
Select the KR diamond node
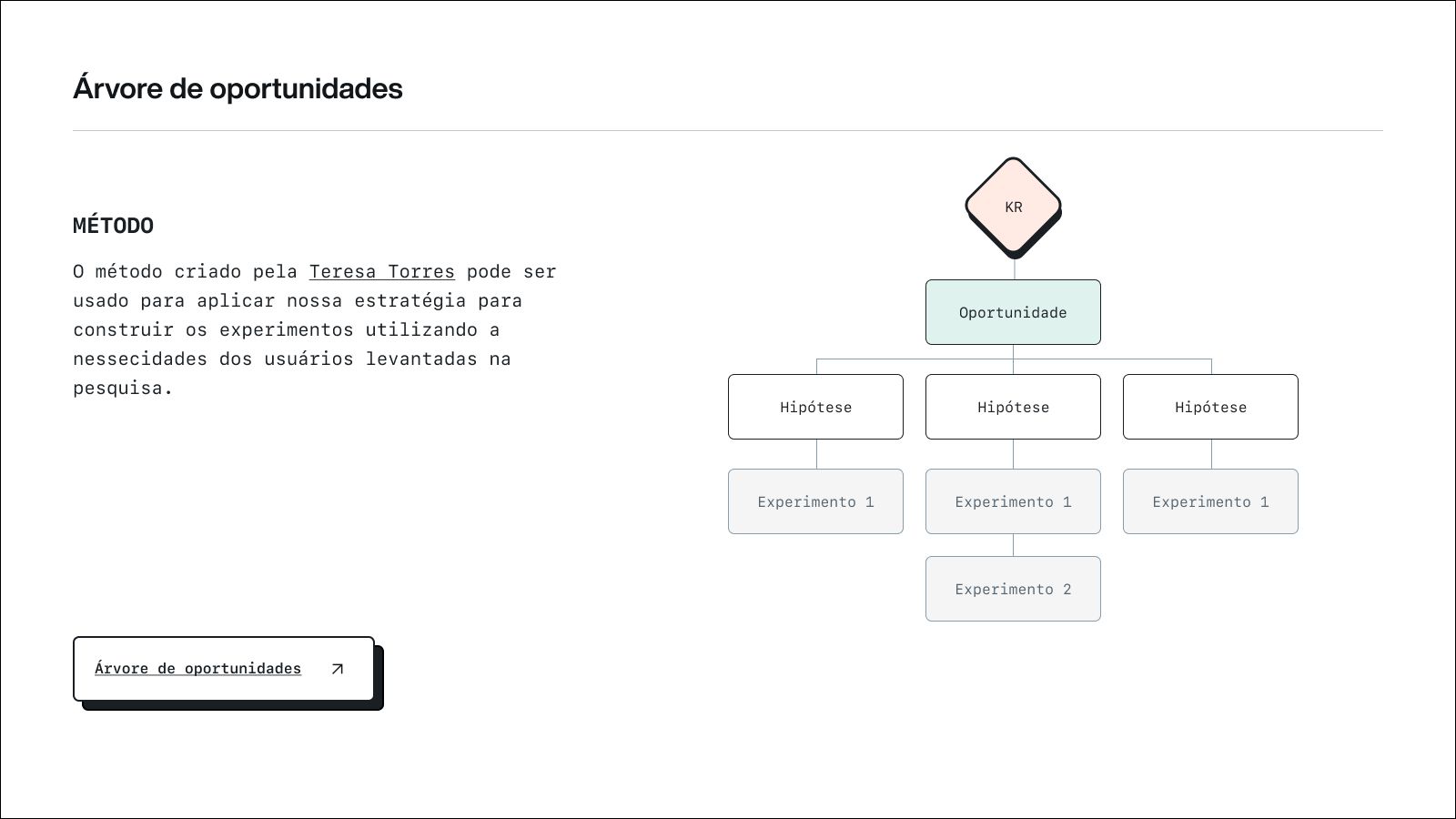tap(1013, 207)
